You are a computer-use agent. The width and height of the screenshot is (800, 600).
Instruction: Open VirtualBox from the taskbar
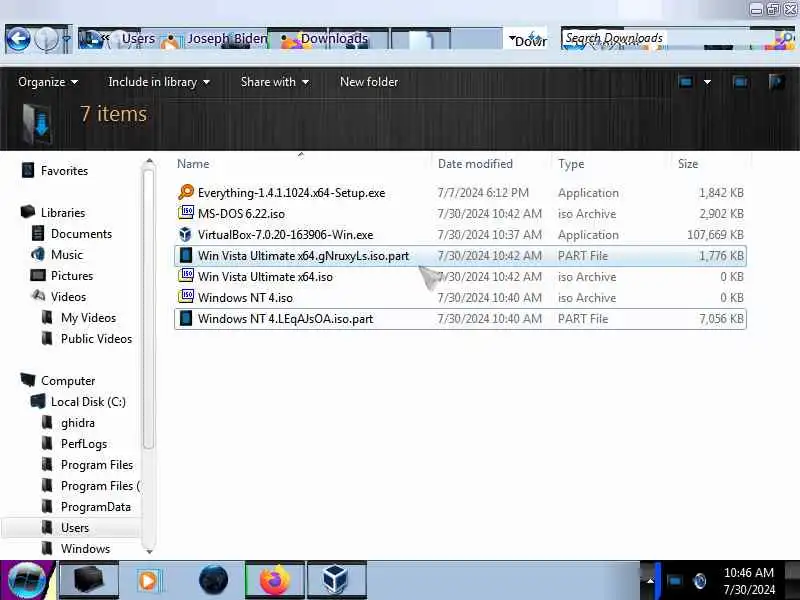[x=336, y=580]
